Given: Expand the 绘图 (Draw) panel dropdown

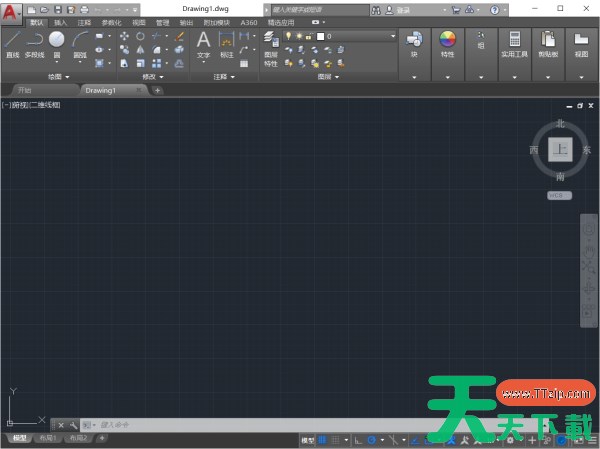Looking at the screenshot, I should (x=58, y=76).
